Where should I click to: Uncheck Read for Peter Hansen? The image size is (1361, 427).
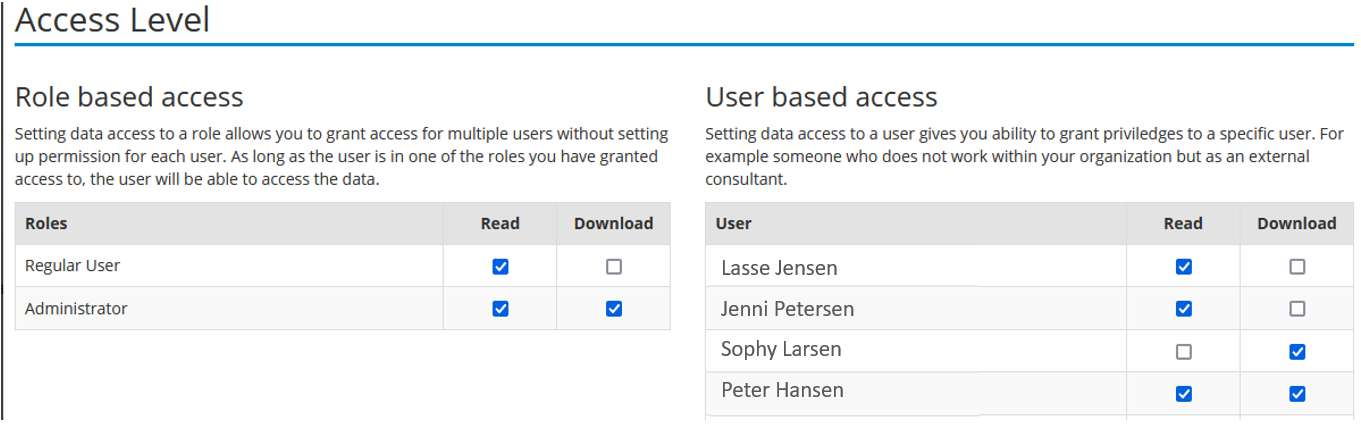click(1184, 394)
